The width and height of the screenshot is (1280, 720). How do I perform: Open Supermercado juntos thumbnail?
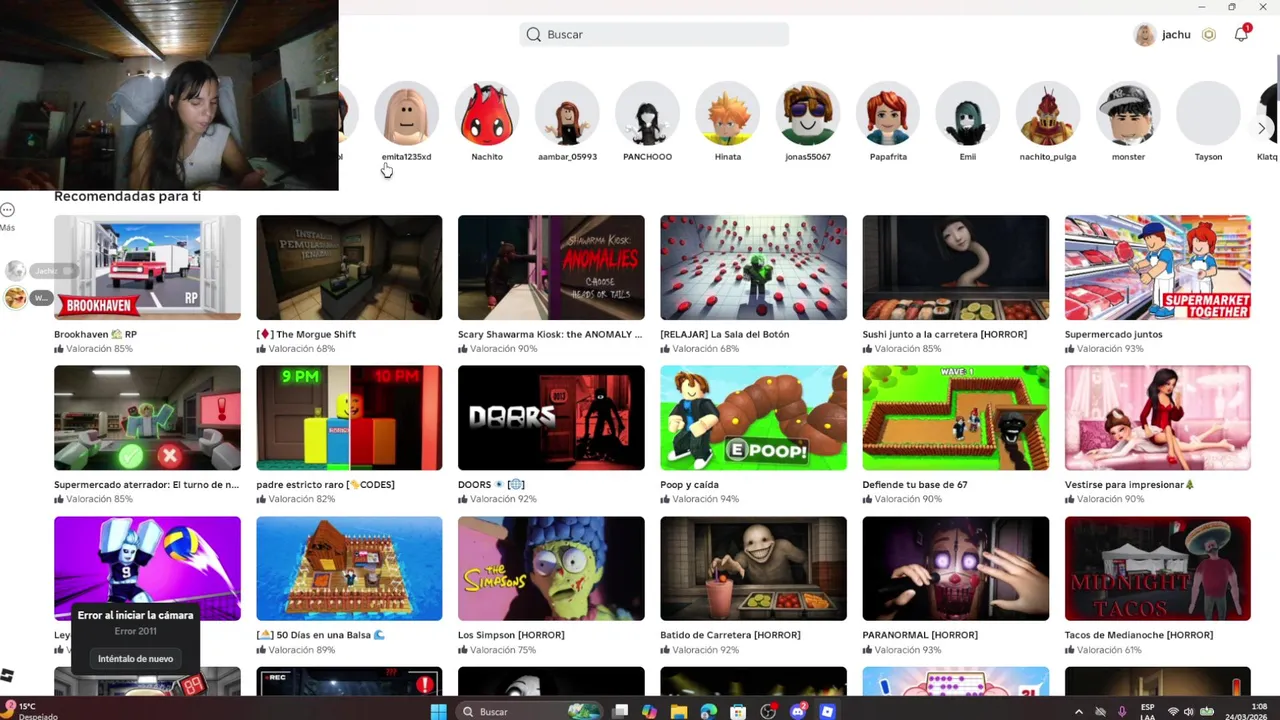(x=1158, y=268)
